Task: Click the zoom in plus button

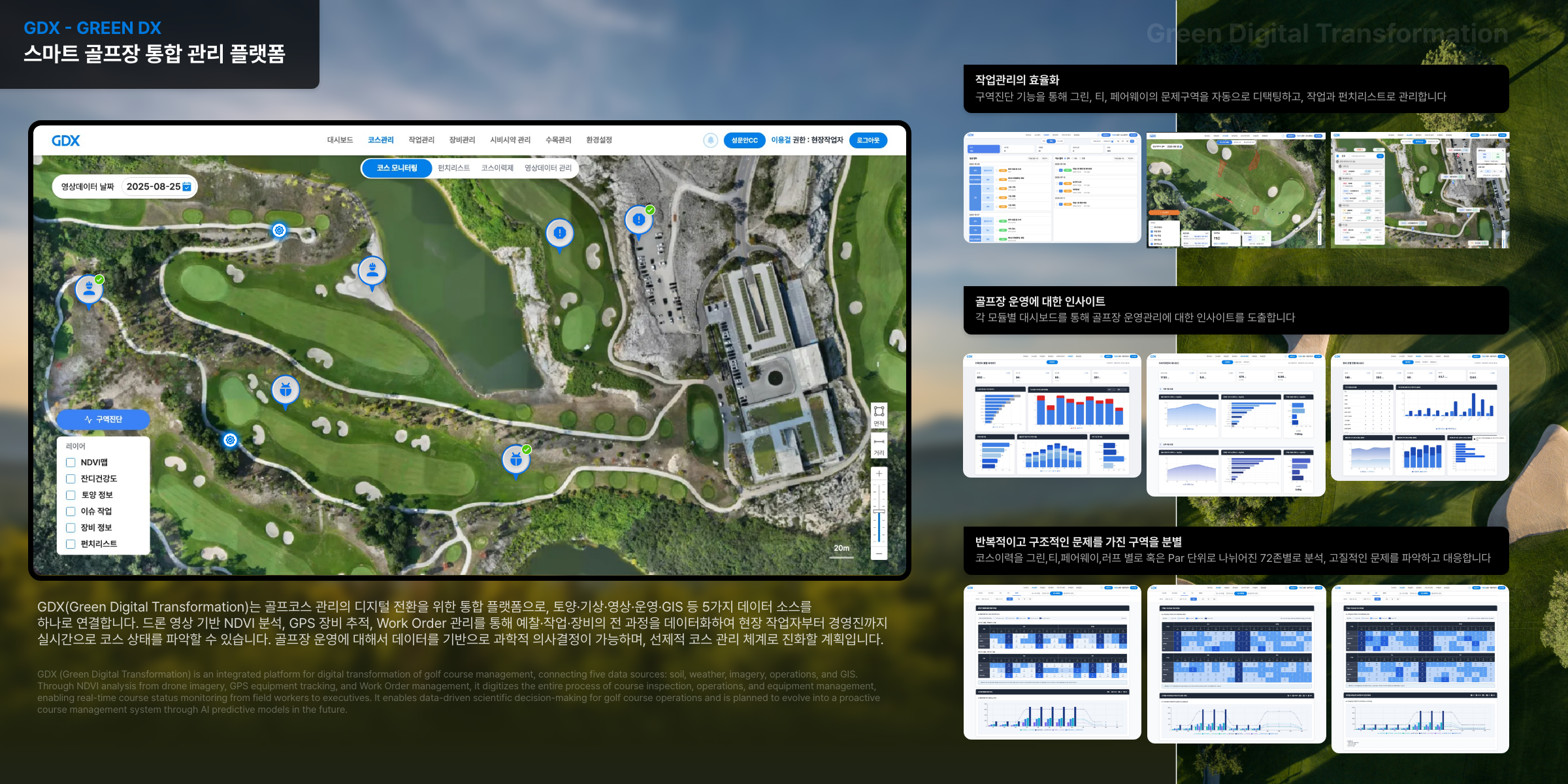Action: 879,474
